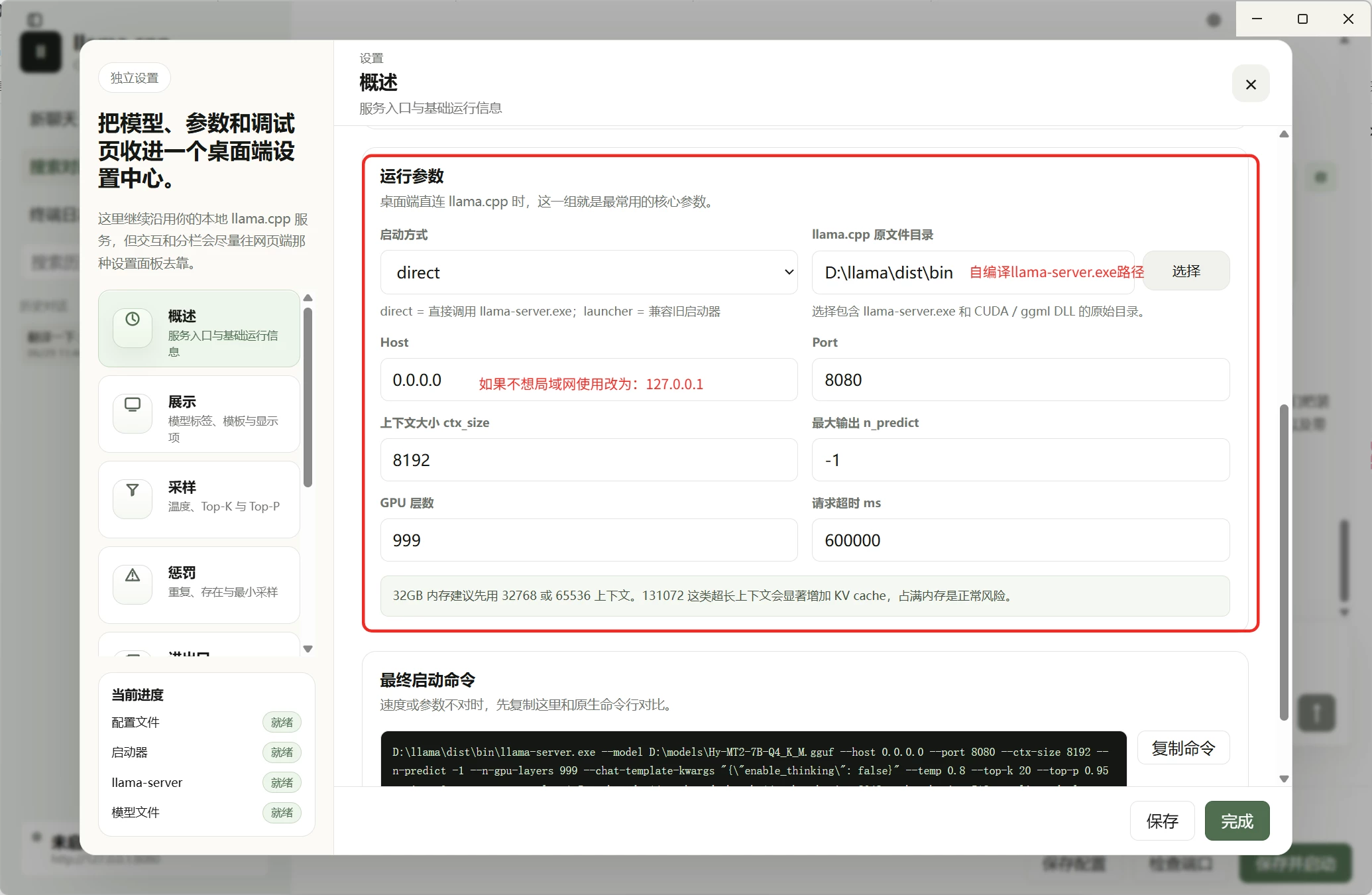Click the funnel icon in 采样 card

[133, 490]
